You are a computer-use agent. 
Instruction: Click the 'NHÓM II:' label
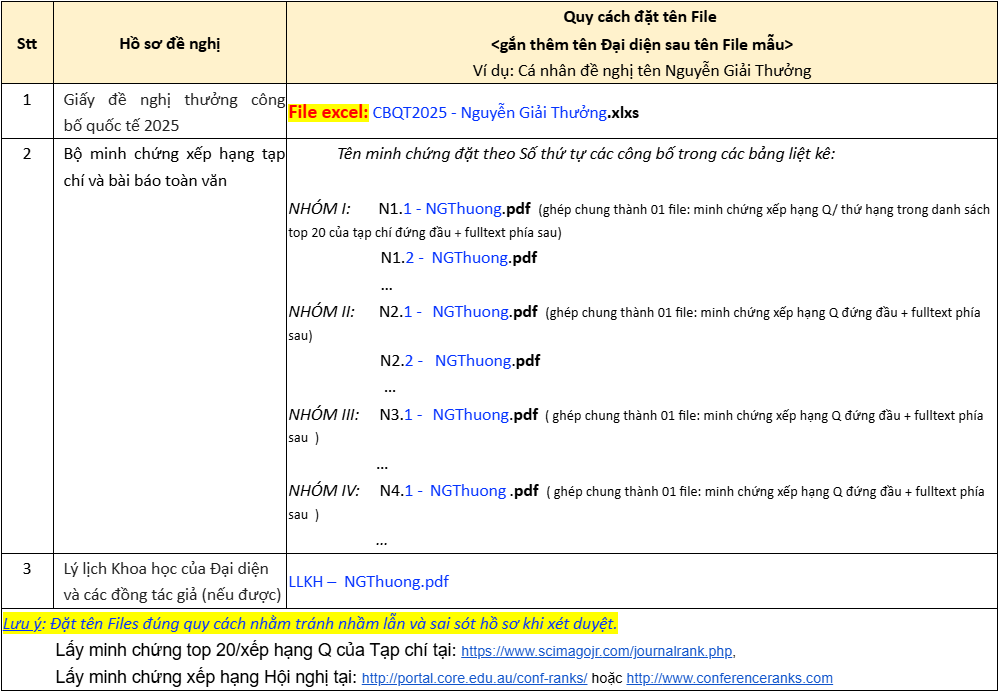321,312
